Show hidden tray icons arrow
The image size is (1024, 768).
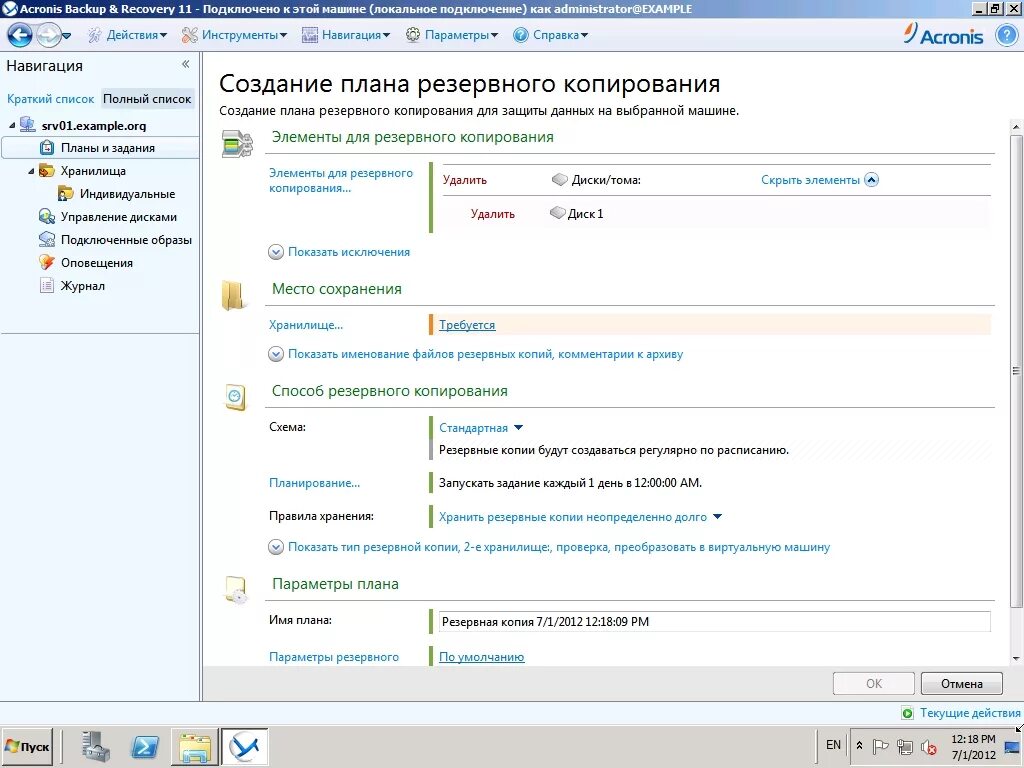pyautogui.click(x=859, y=746)
